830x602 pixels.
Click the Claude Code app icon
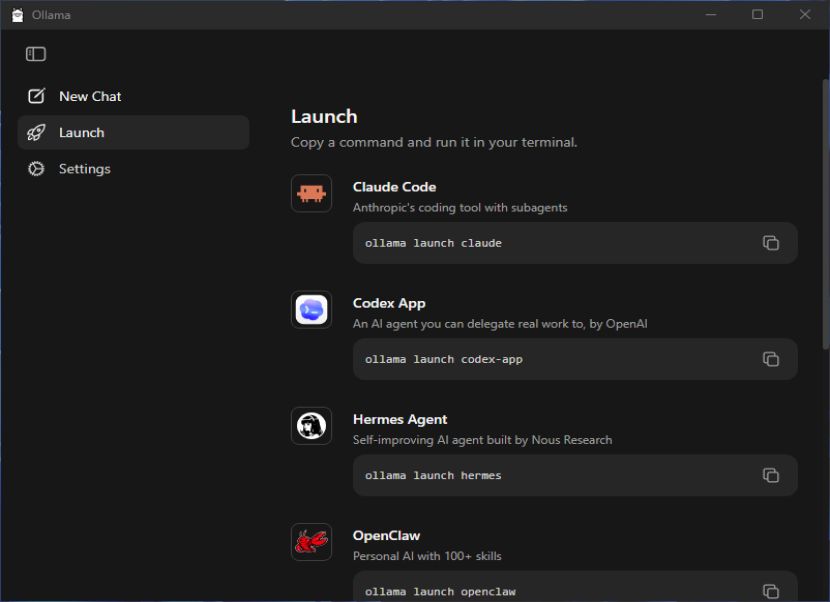point(311,193)
